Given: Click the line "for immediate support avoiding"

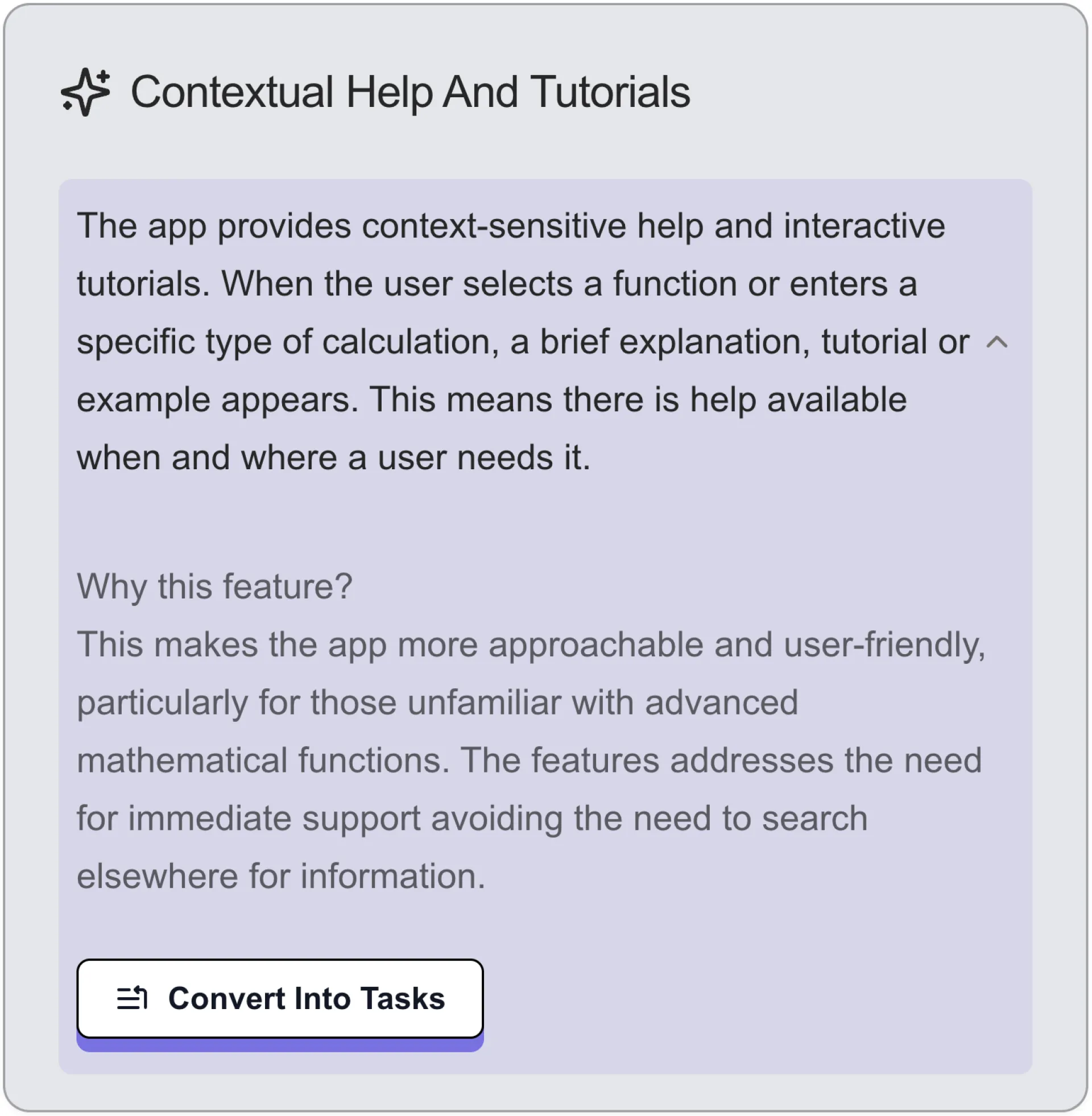Looking at the screenshot, I should [x=472, y=819].
